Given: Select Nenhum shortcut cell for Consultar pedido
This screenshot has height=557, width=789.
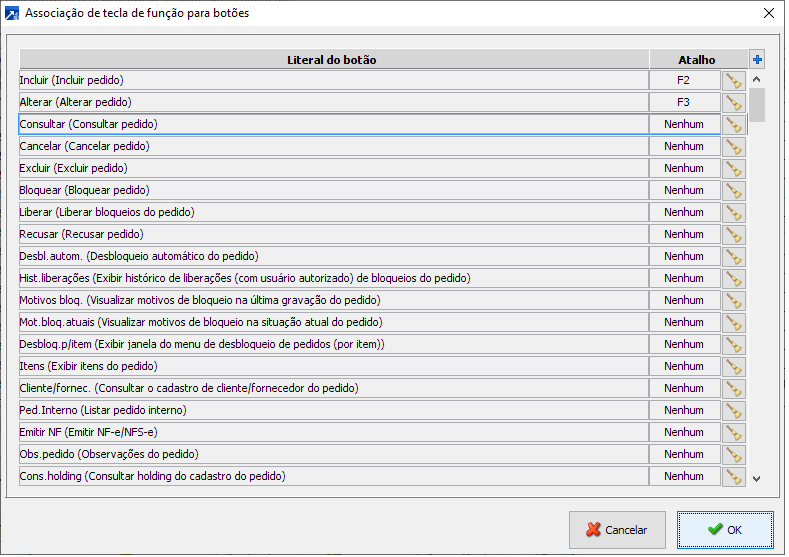Looking at the screenshot, I should click(x=684, y=125).
